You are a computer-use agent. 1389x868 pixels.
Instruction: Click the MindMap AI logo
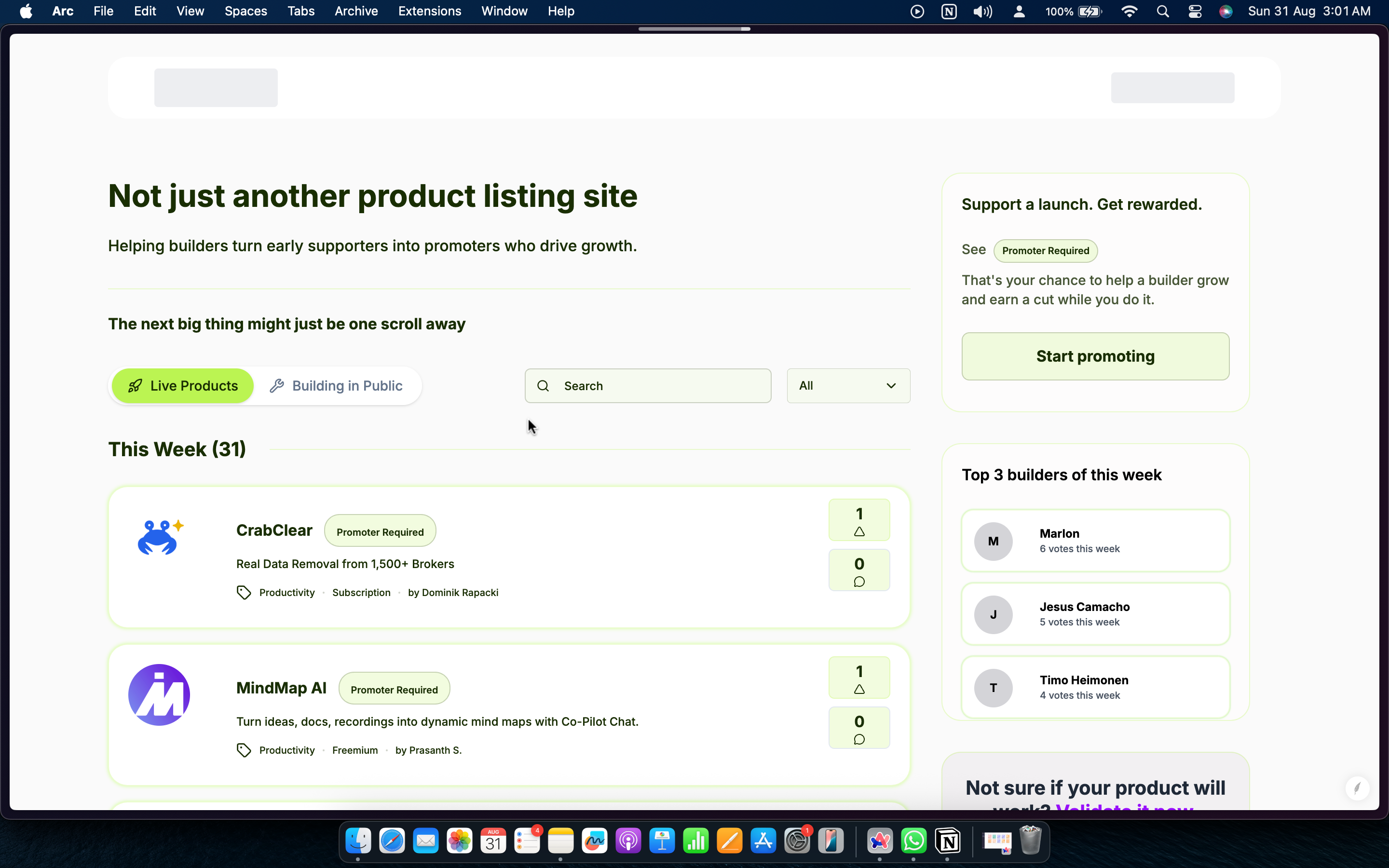[x=159, y=695]
